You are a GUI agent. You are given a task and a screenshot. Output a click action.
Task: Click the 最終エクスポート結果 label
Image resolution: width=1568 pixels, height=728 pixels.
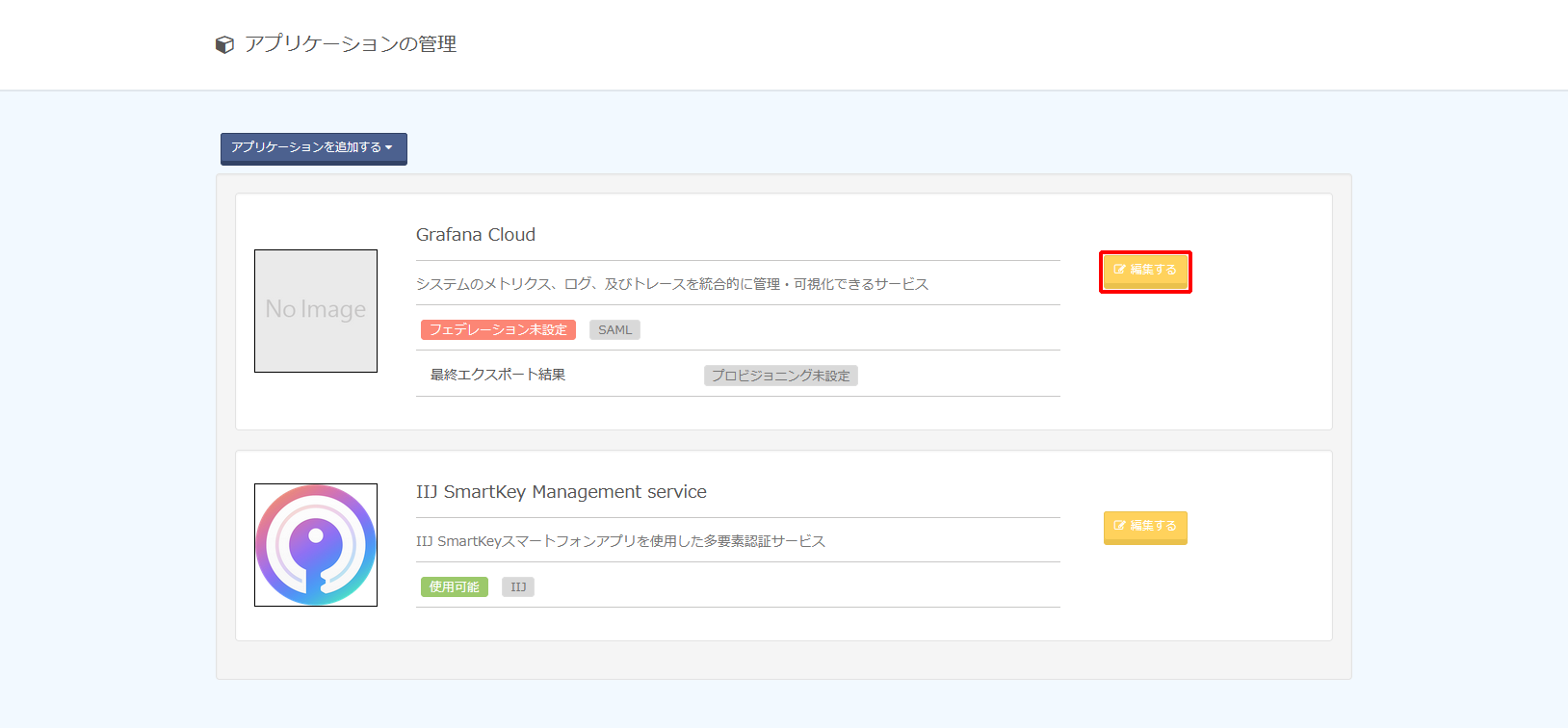click(498, 375)
